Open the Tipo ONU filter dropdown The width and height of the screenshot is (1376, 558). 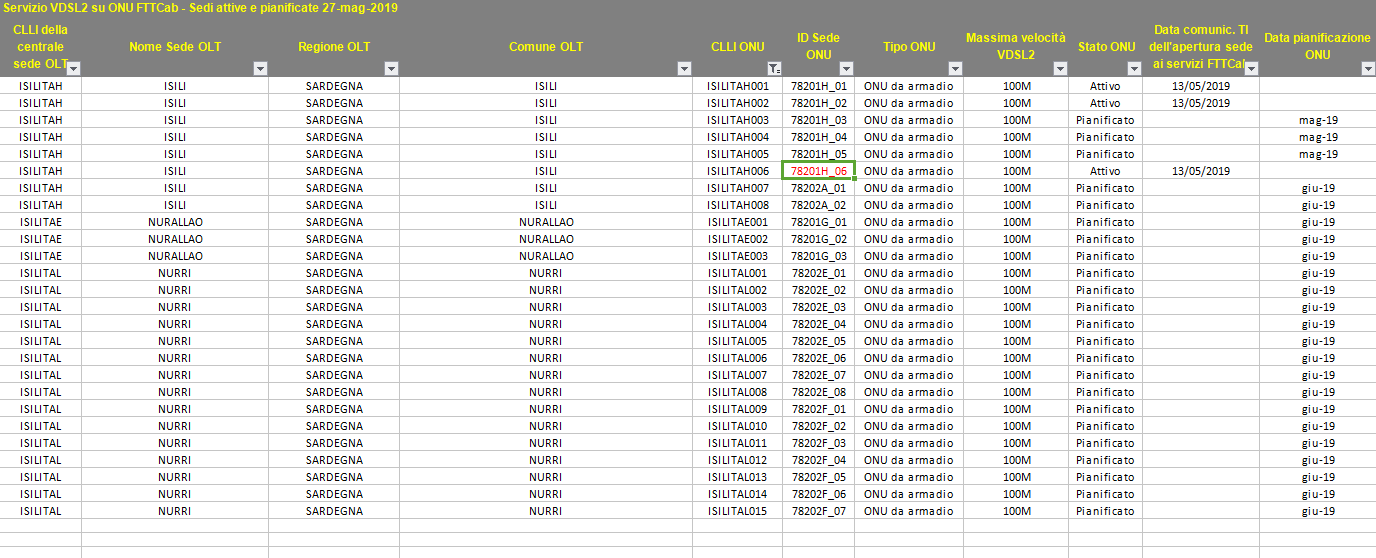pyautogui.click(x=954, y=68)
